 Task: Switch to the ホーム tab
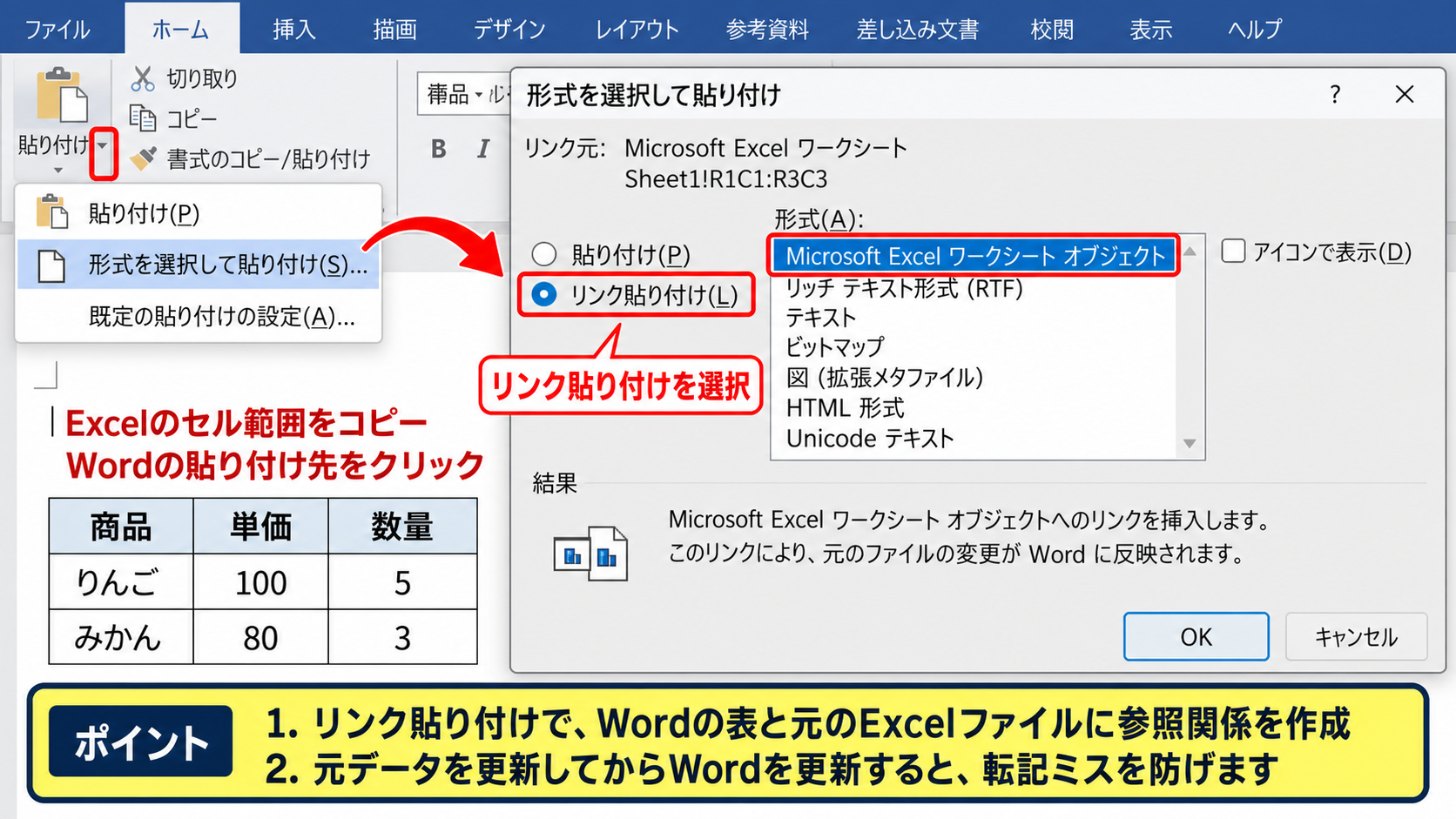[181, 29]
